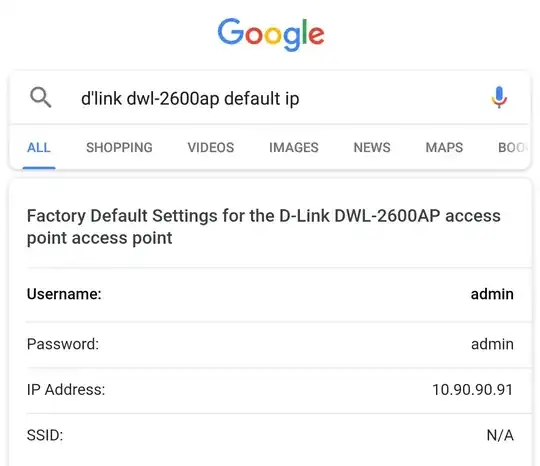Select the Username label row
Viewport: 540px width, 466px height.
coord(270,294)
